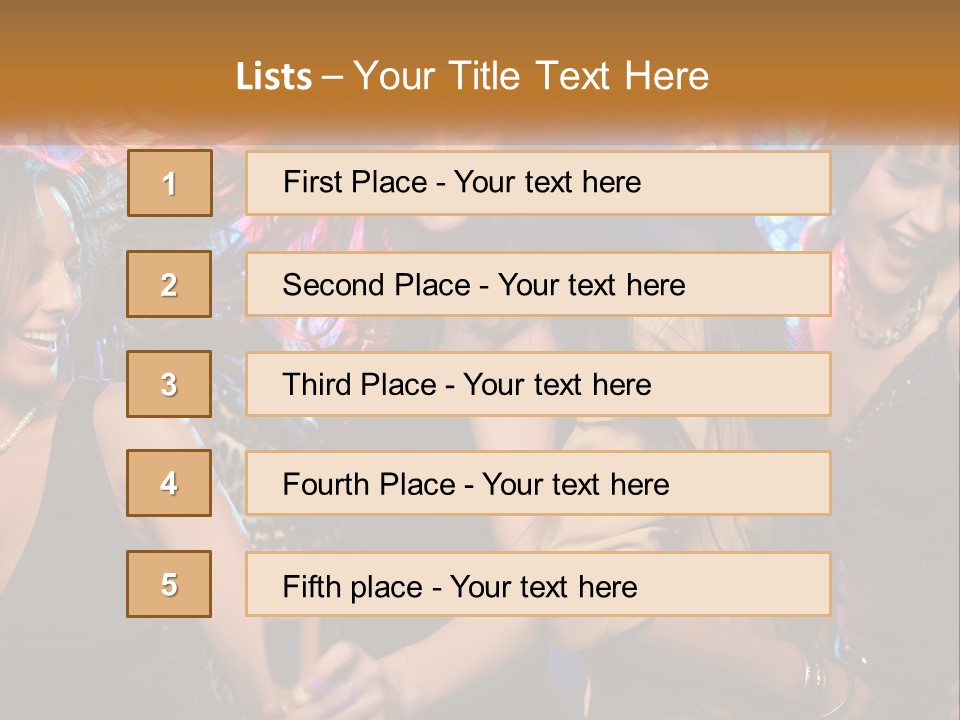The width and height of the screenshot is (960, 720).
Task: Click the number 5 box
Action: click(170, 584)
